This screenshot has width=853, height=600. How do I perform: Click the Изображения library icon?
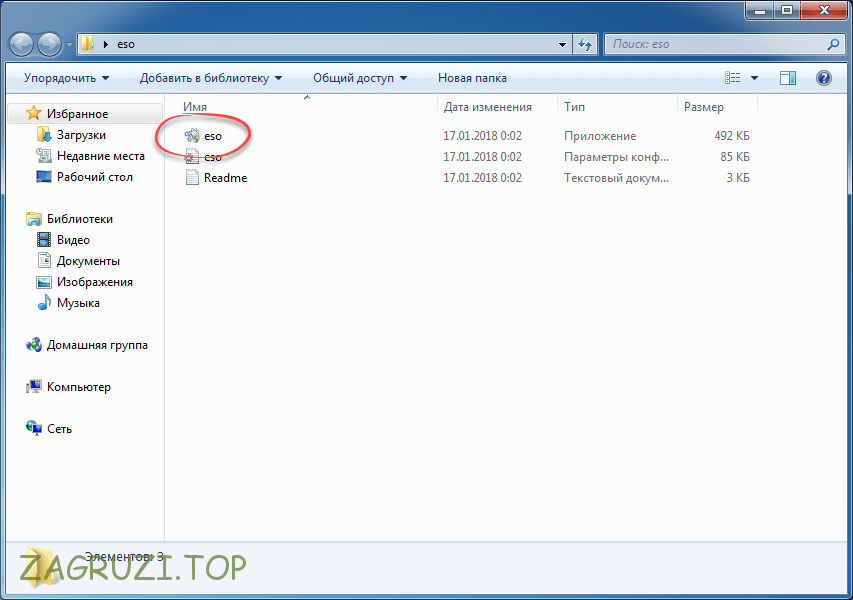(x=44, y=282)
